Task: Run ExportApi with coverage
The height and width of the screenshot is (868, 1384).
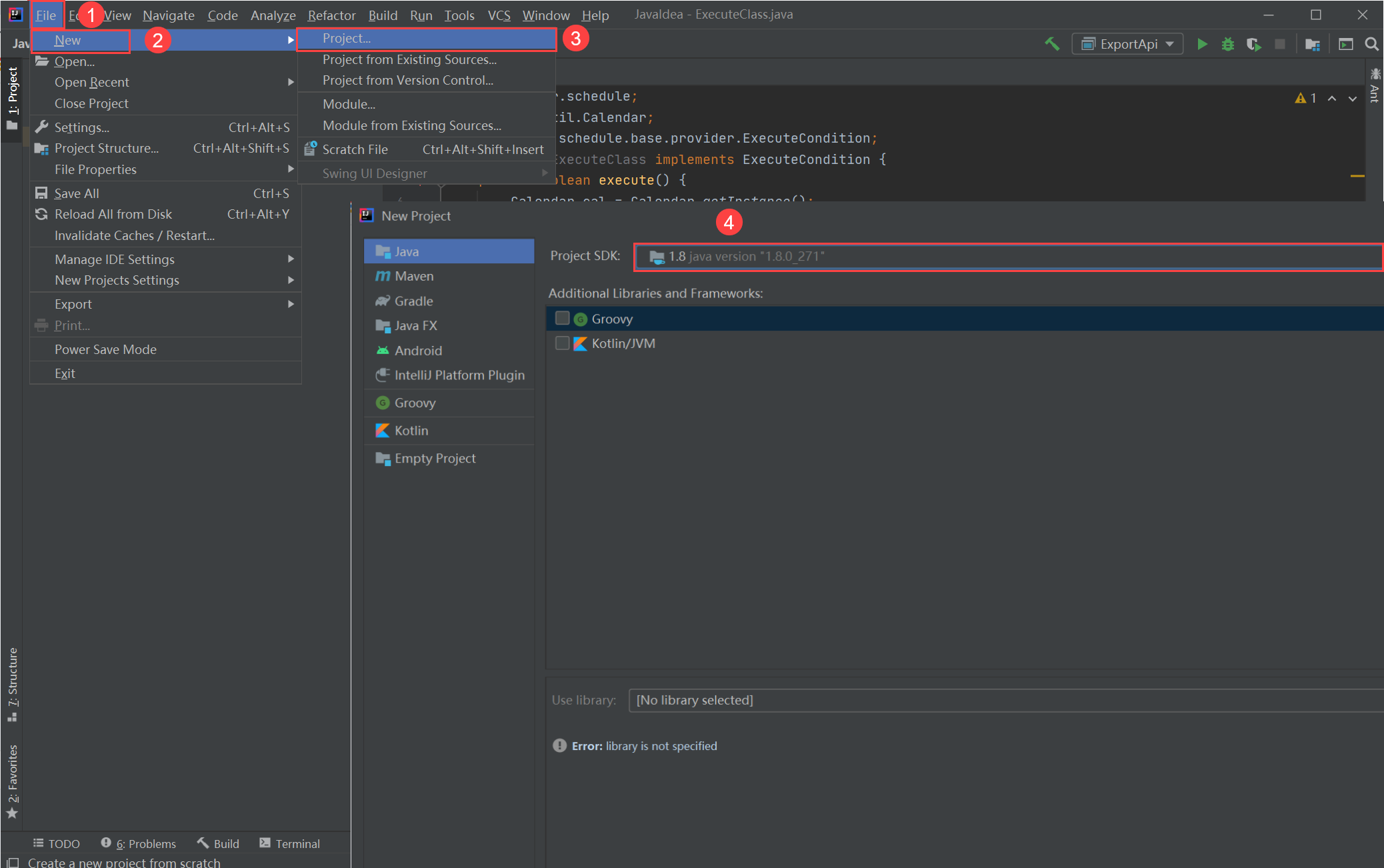Action: tap(1254, 43)
